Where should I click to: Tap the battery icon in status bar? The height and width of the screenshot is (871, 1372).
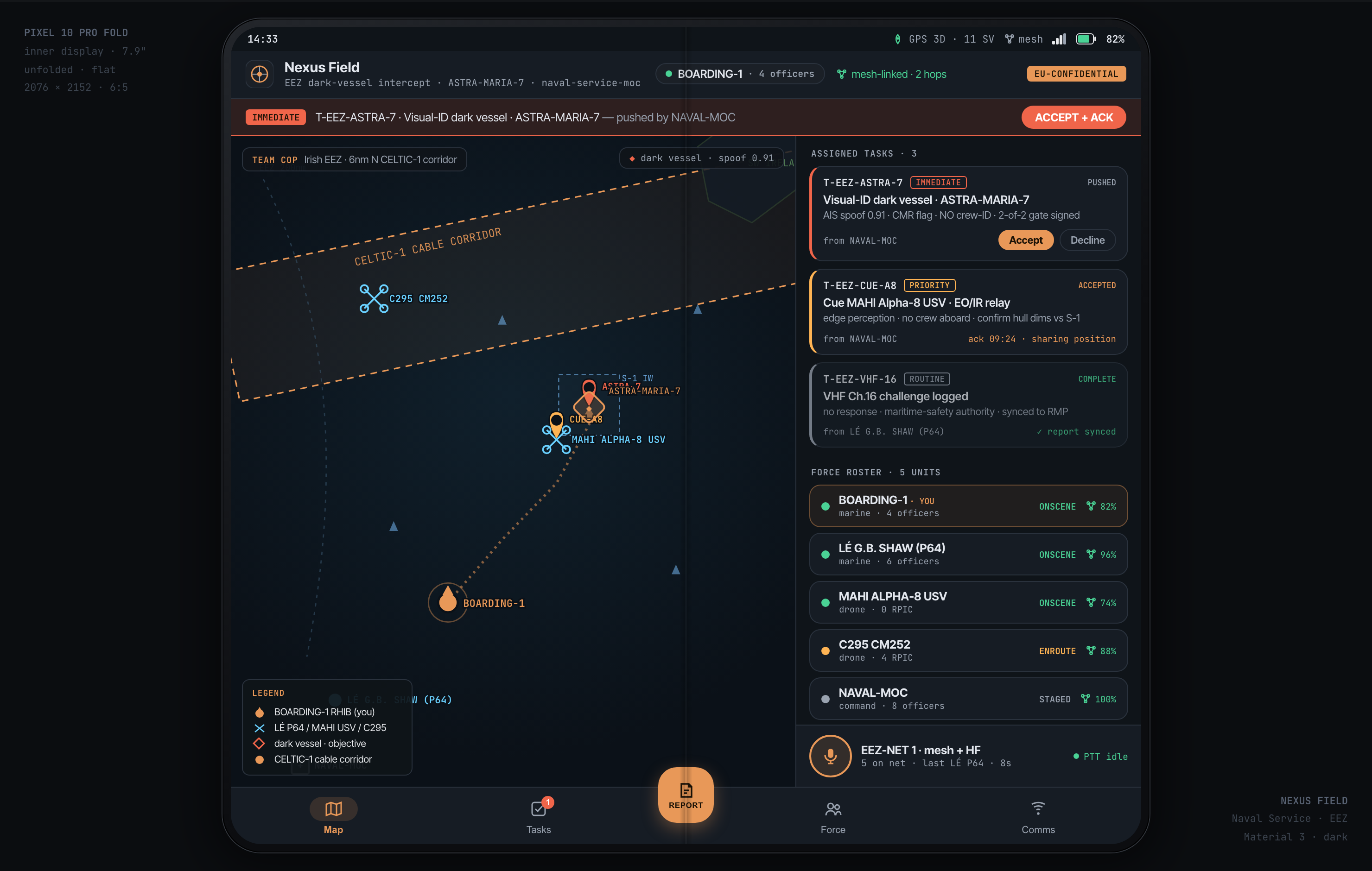coord(1086,39)
